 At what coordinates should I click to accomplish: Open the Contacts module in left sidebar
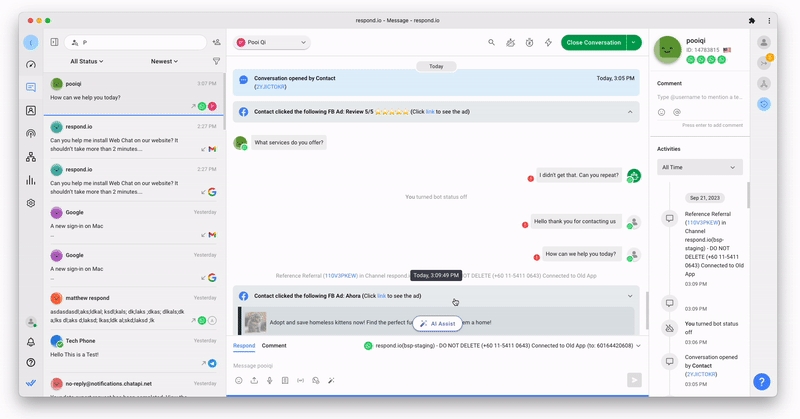[x=31, y=110]
